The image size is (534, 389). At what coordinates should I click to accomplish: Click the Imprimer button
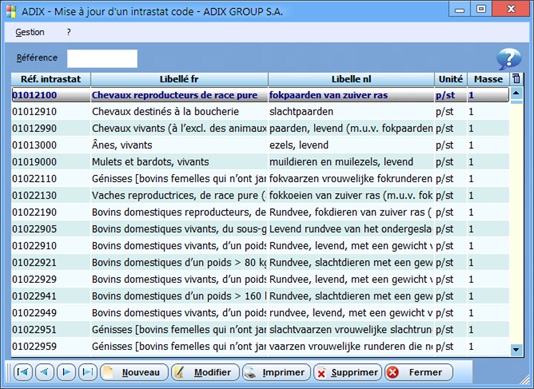coord(276,372)
